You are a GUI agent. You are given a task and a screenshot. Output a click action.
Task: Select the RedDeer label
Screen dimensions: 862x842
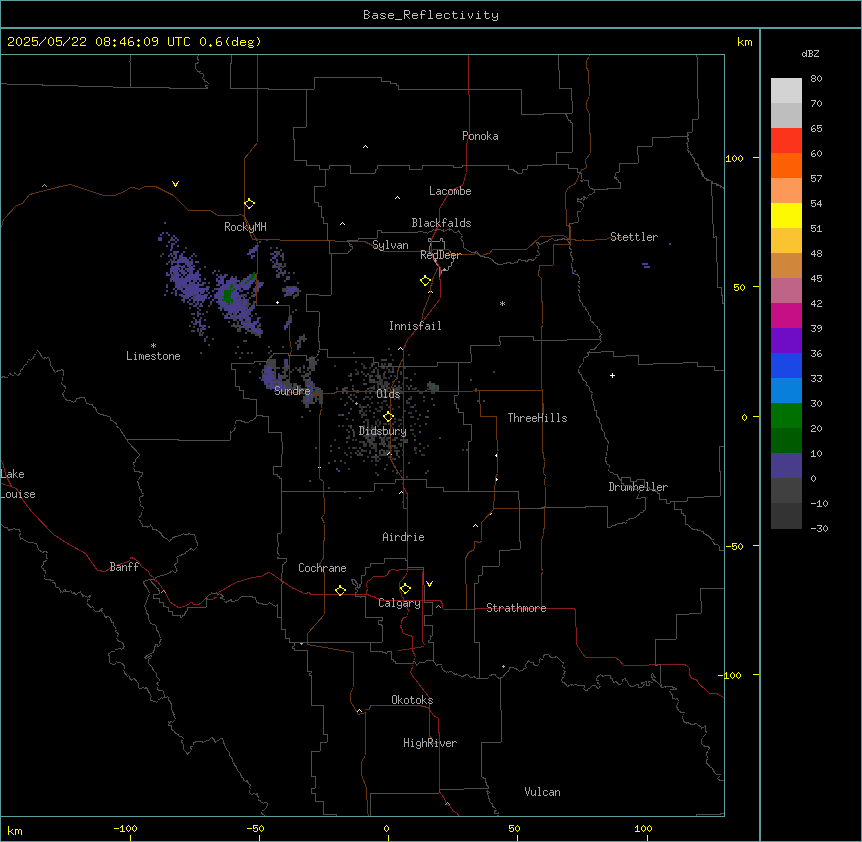click(440, 255)
